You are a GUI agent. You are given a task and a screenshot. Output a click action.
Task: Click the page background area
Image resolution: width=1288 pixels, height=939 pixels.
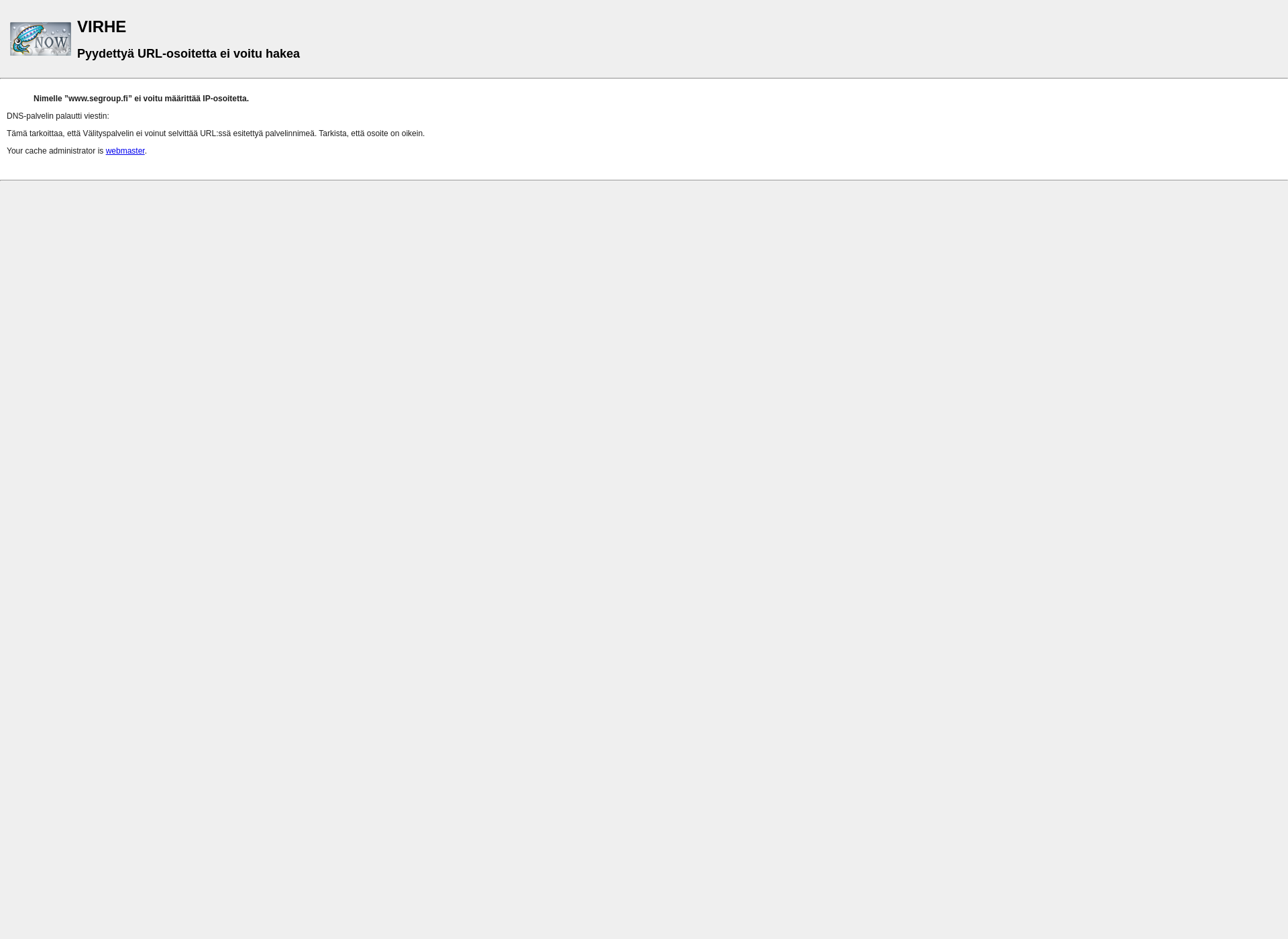(644, 560)
